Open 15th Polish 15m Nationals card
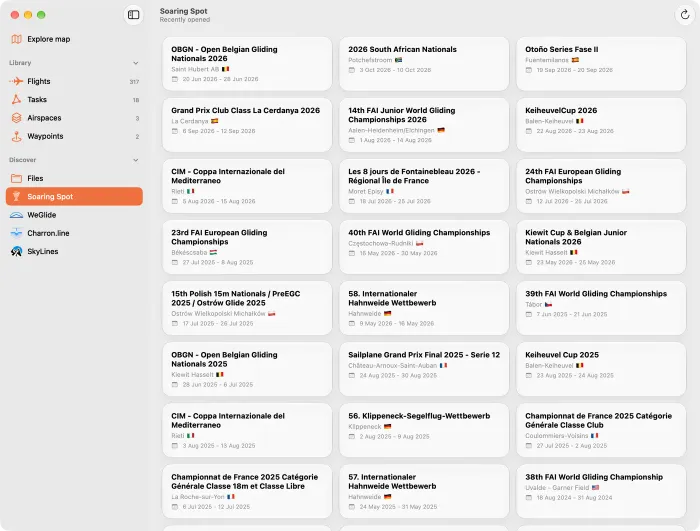This screenshot has width=700, height=531. coord(247,308)
